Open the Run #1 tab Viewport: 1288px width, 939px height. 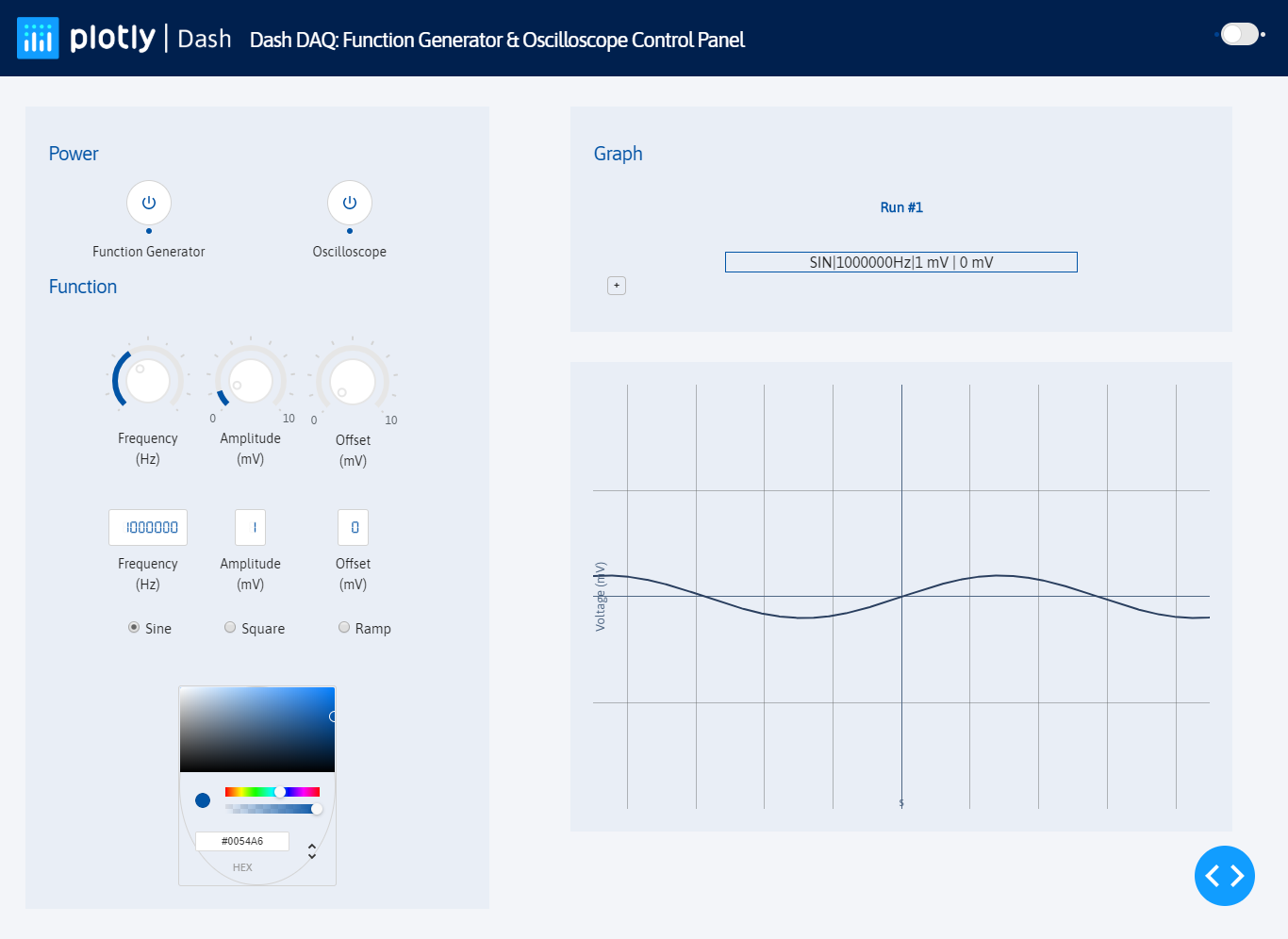coord(901,207)
